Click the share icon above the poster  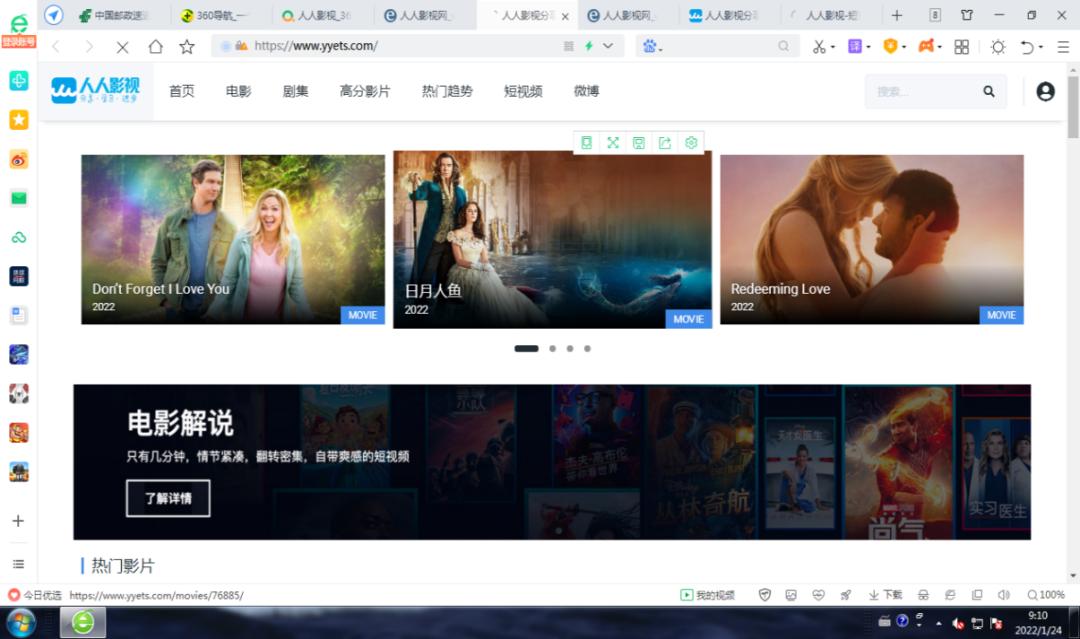pos(665,143)
